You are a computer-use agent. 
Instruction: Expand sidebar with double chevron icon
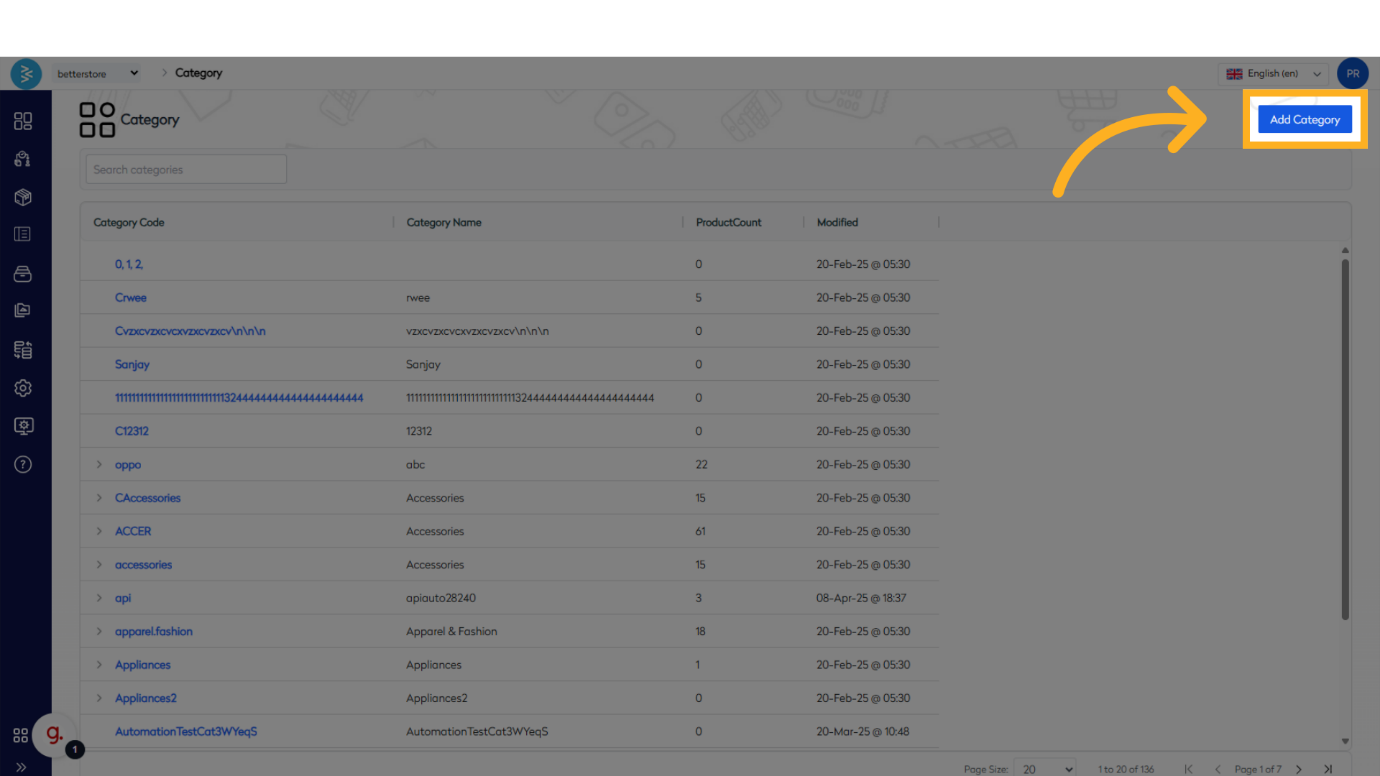tap(21, 767)
